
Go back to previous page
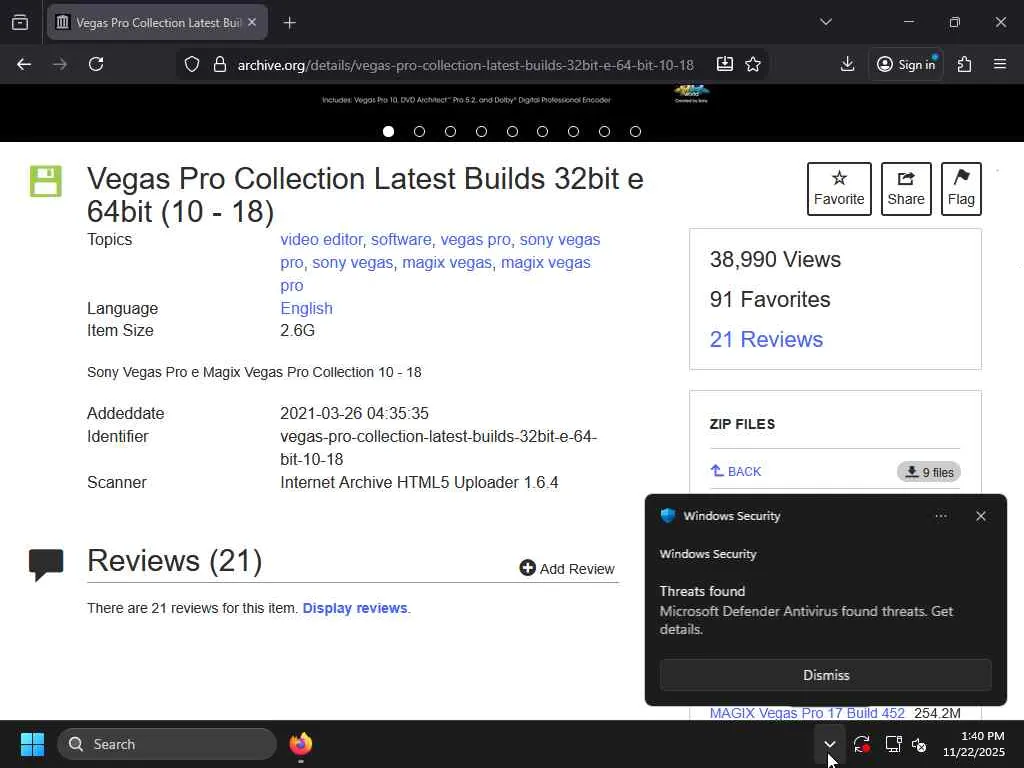(x=24, y=64)
